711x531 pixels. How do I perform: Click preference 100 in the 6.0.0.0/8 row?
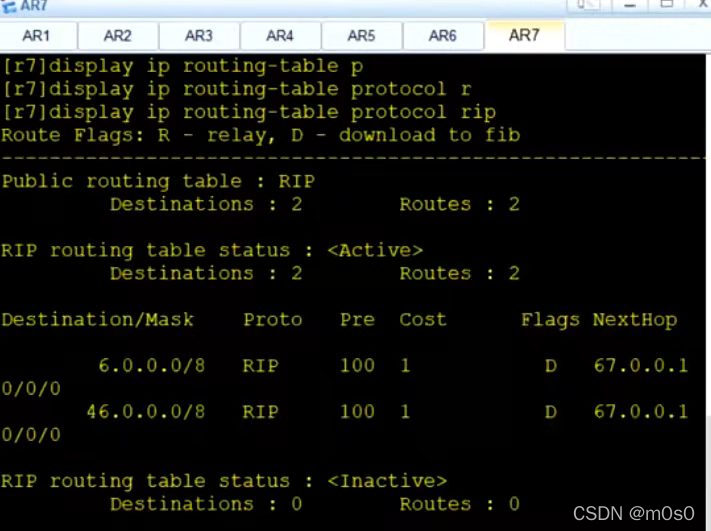tap(357, 365)
